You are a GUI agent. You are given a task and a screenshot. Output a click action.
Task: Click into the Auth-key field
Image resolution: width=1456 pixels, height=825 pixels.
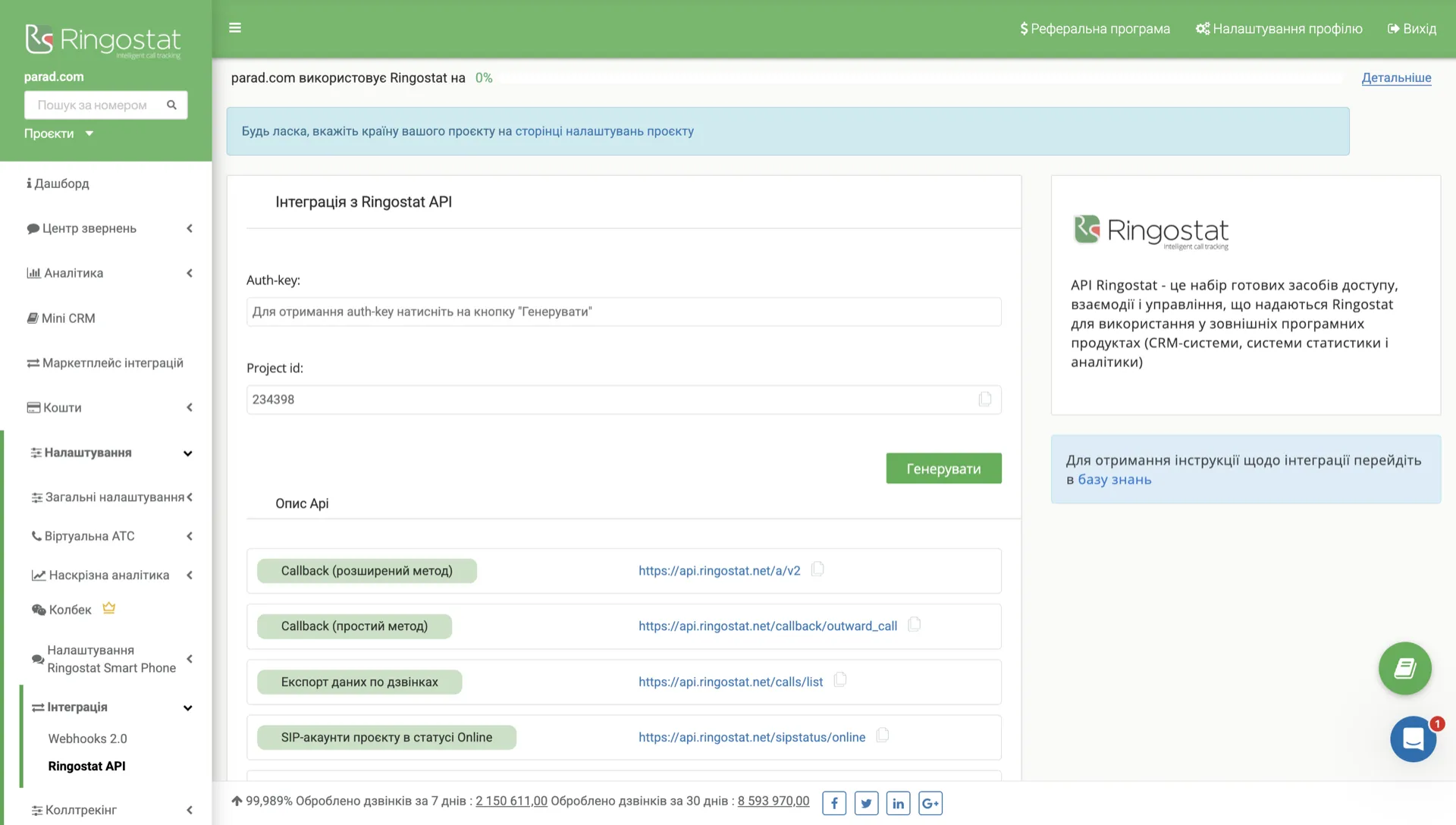tap(623, 312)
